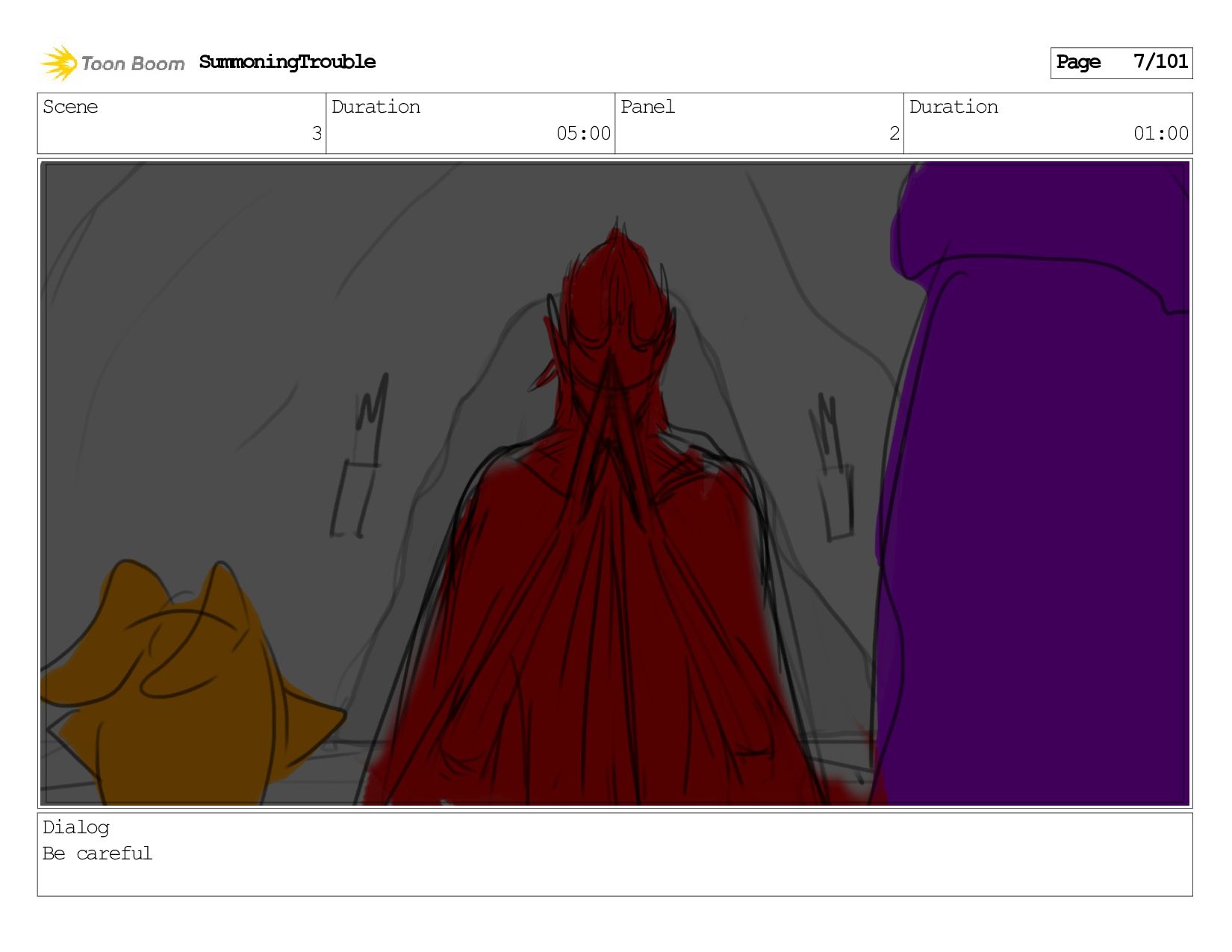1232x952 pixels.
Task: Select the SummoningTrouble title text
Action: pyautogui.click(x=287, y=62)
